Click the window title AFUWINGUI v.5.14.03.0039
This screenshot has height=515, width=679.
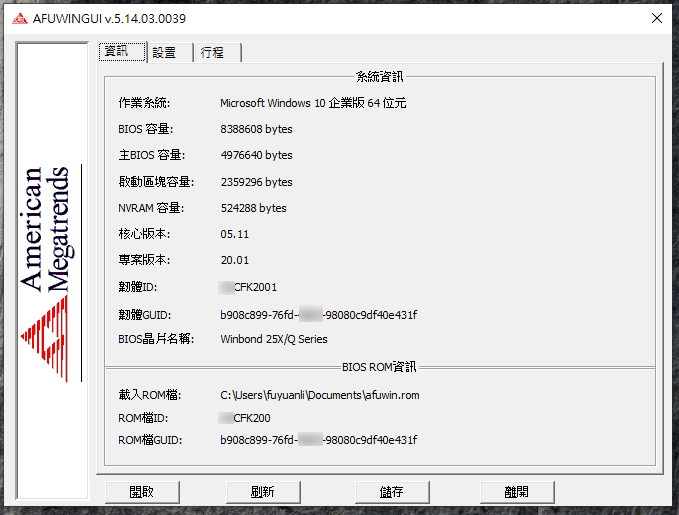coord(110,19)
